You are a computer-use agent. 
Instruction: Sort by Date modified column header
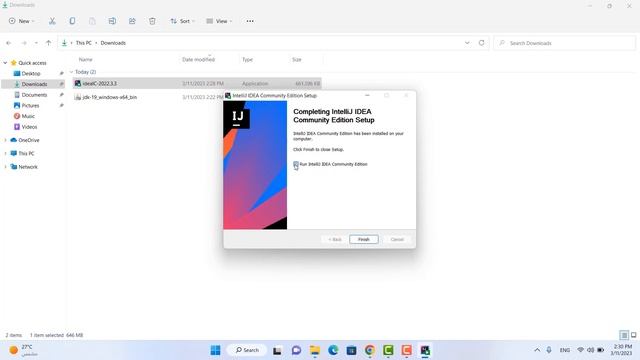(198, 60)
